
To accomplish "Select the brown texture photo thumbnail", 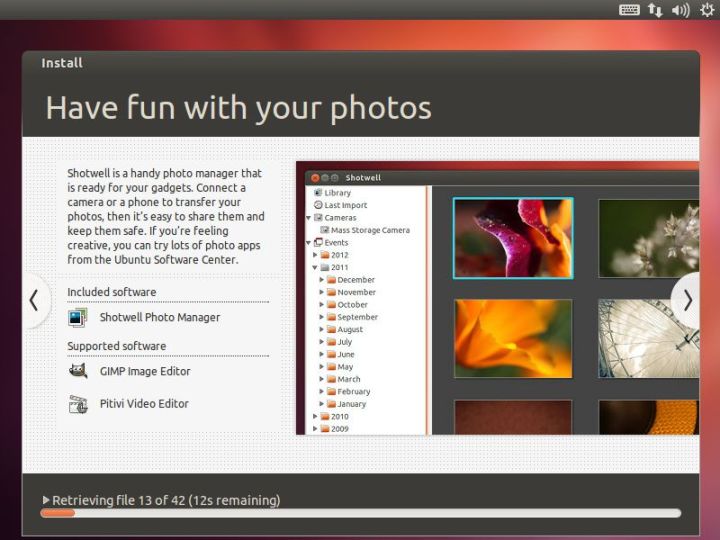I will (513, 417).
